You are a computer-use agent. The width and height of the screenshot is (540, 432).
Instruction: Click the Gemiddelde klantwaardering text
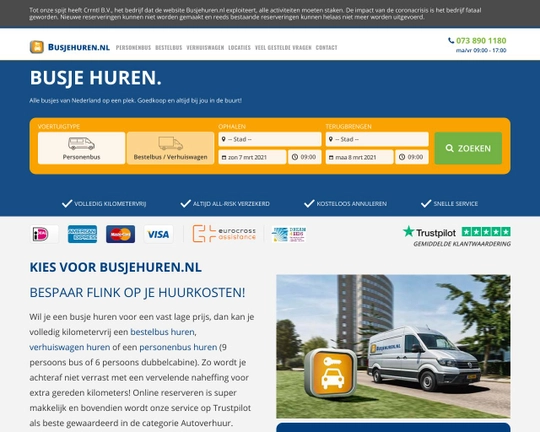(x=462, y=244)
